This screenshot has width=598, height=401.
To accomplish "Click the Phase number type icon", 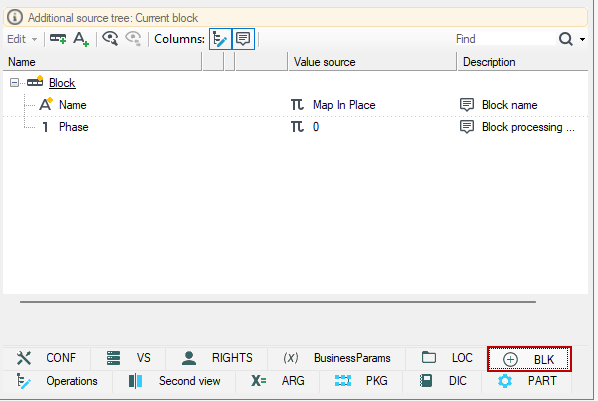I will click(45, 127).
